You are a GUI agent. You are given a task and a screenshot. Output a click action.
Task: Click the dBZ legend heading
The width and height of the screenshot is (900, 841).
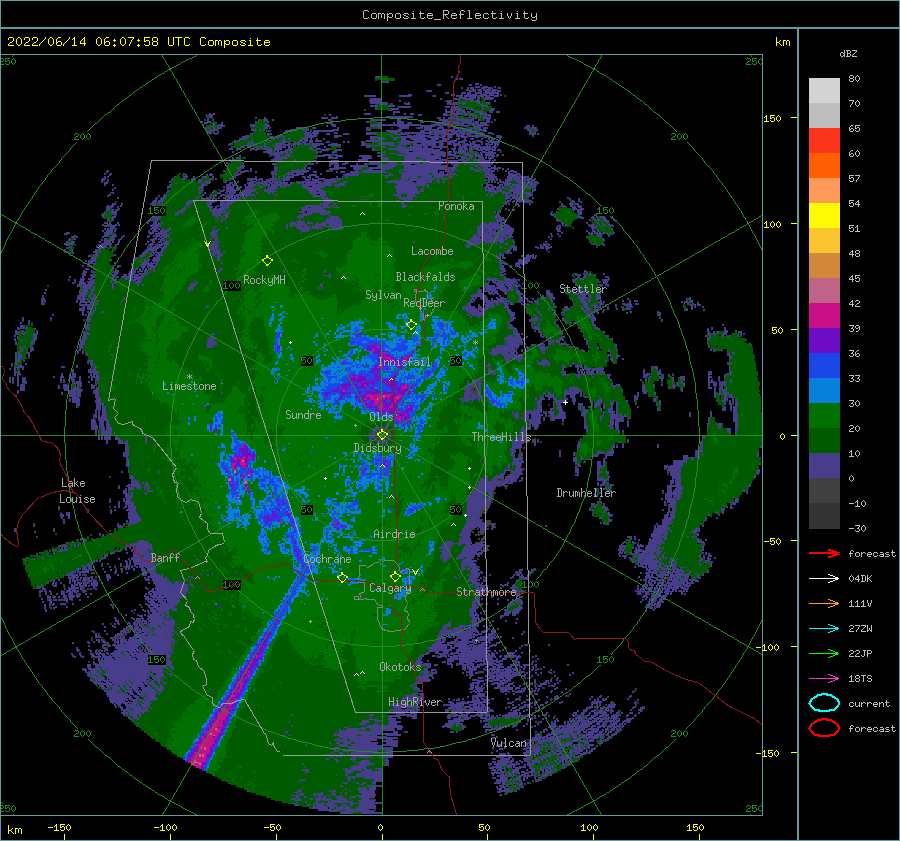click(x=848, y=53)
